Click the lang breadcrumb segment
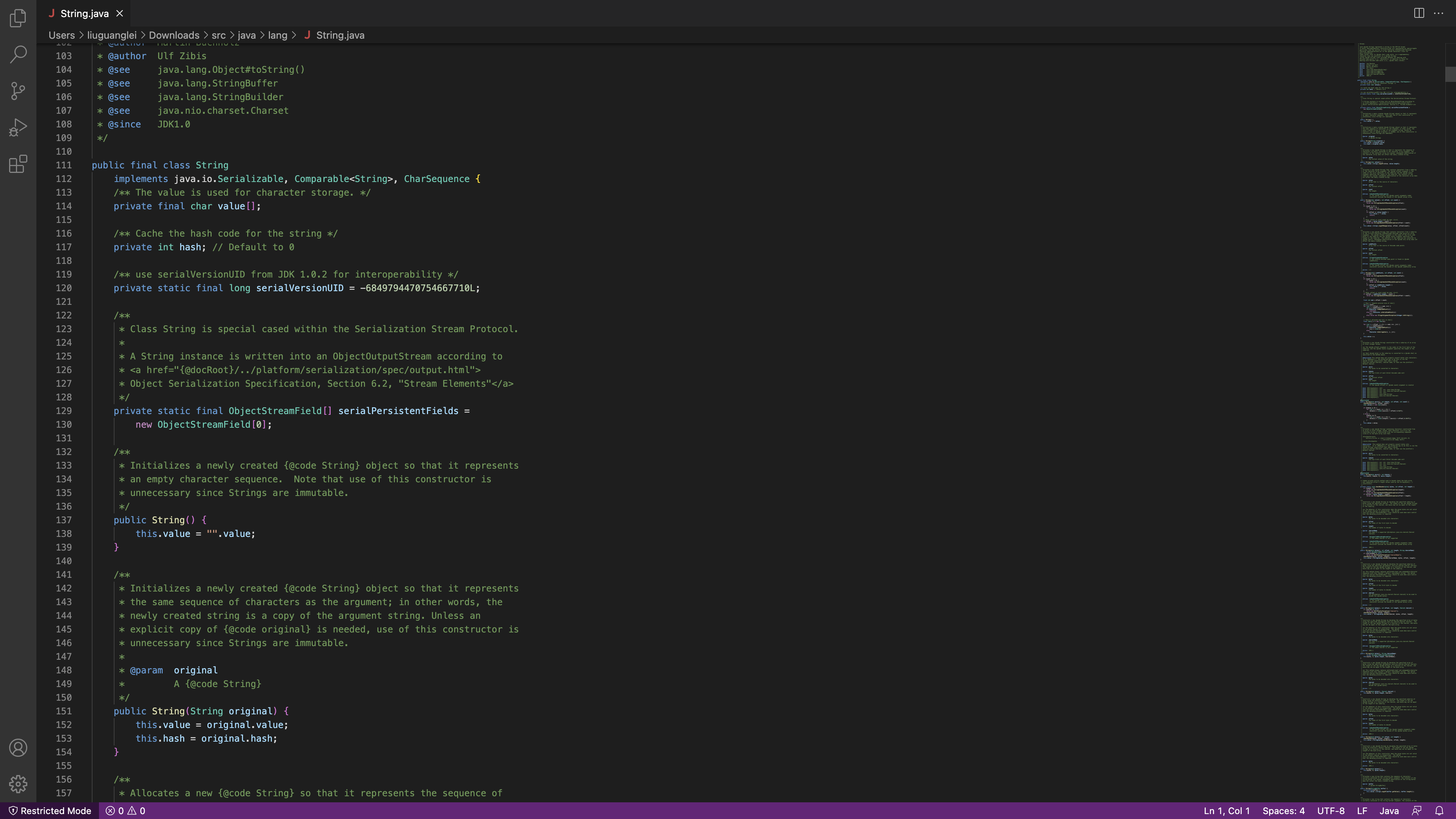The image size is (1456, 819). tap(278, 35)
